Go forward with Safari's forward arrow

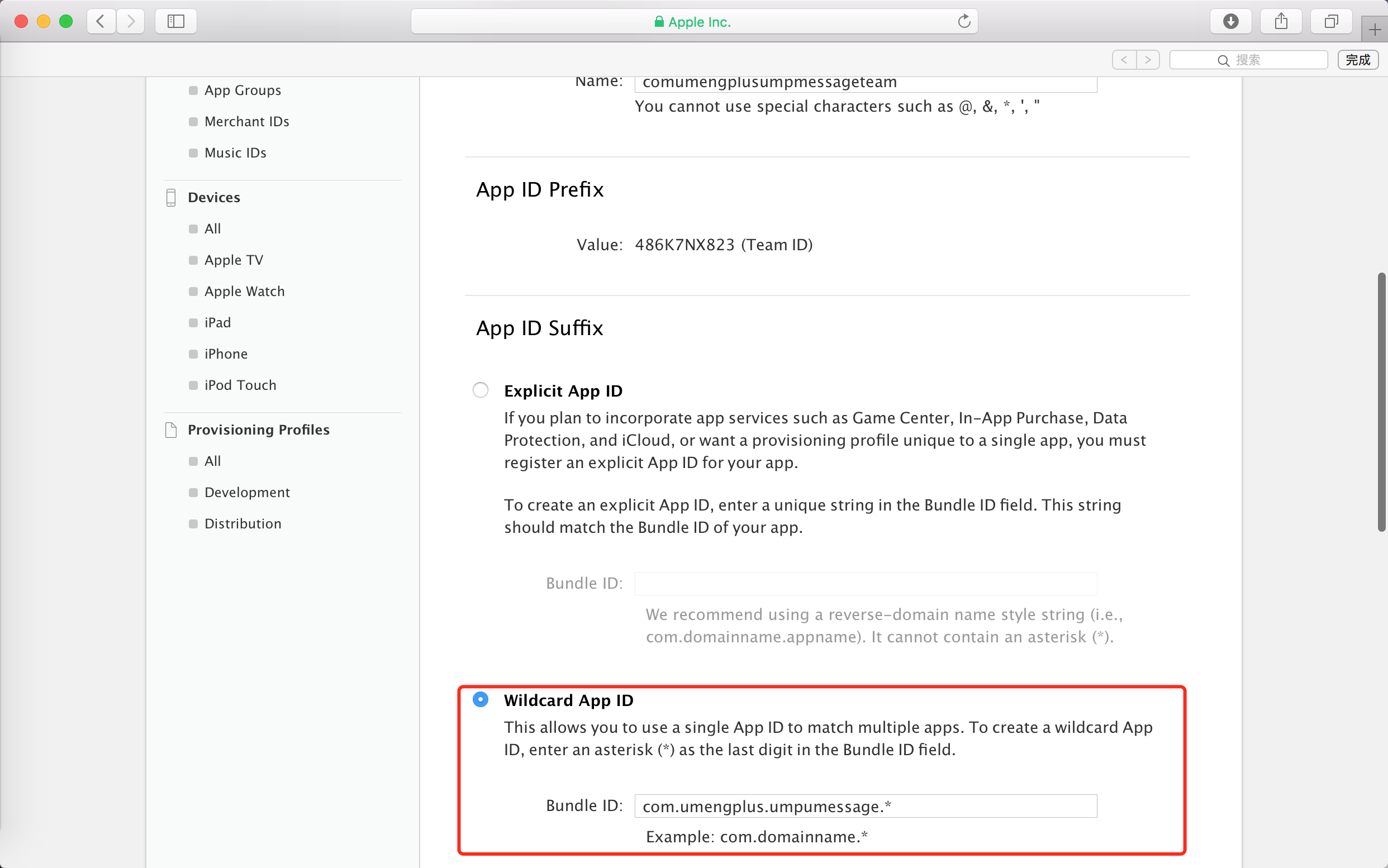pyautogui.click(x=131, y=22)
